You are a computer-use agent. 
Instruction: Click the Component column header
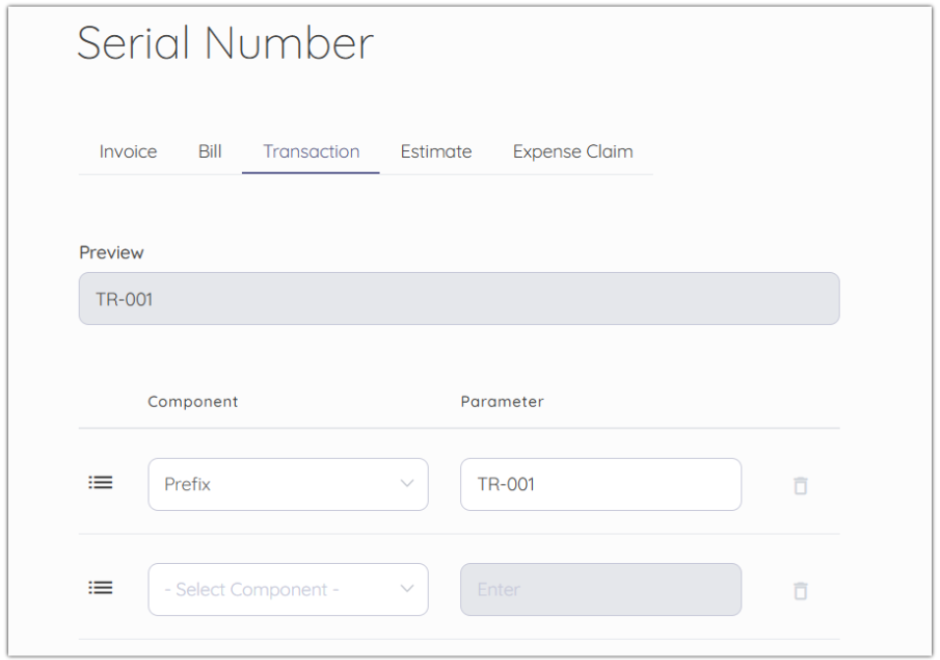(193, 402)
